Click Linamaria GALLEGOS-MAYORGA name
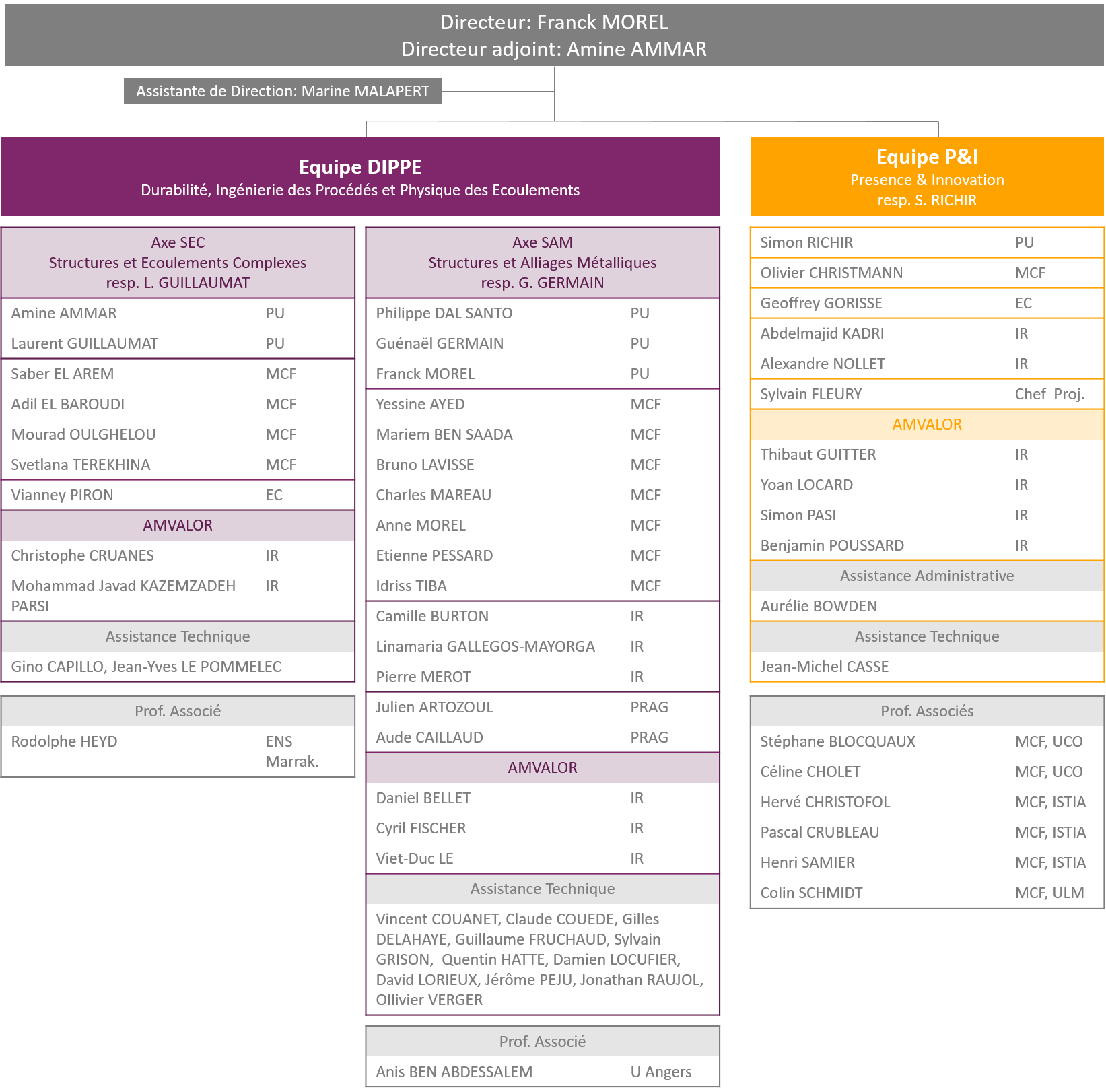1106x1092 pixels. [485, 646]
